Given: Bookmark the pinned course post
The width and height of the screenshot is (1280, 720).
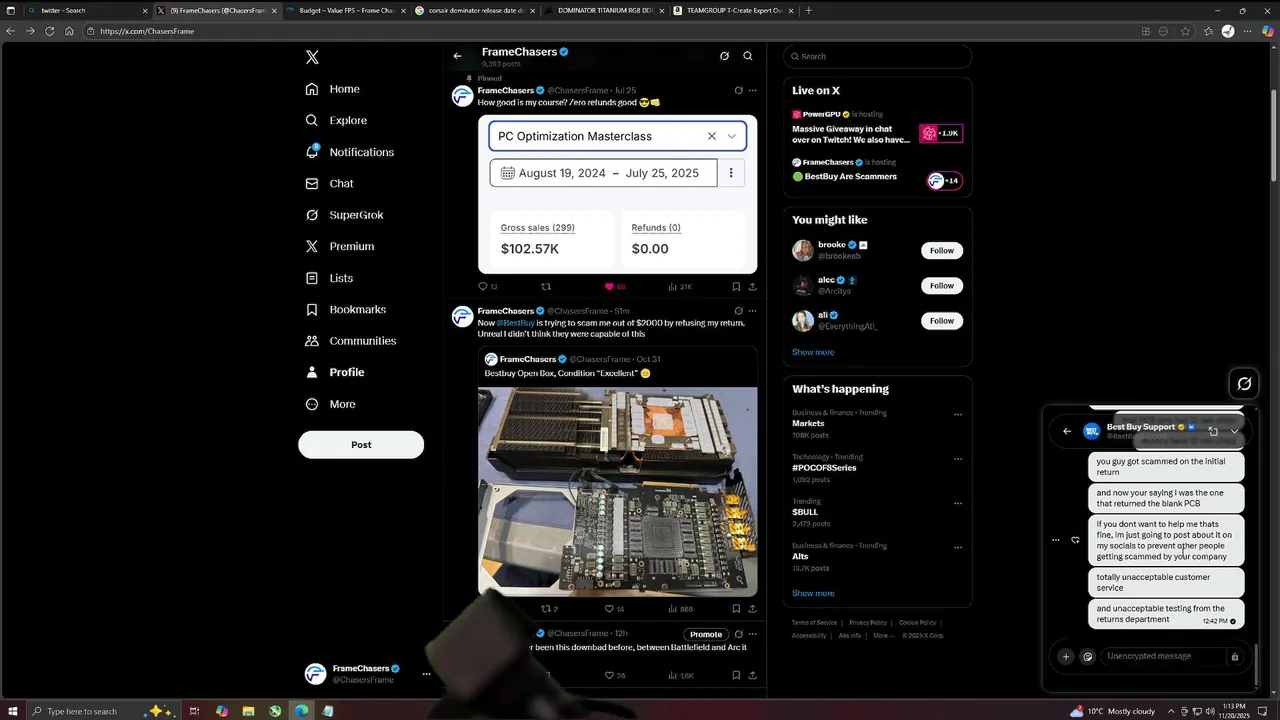Looking at the screenshot, I should (x=736, y=286).
